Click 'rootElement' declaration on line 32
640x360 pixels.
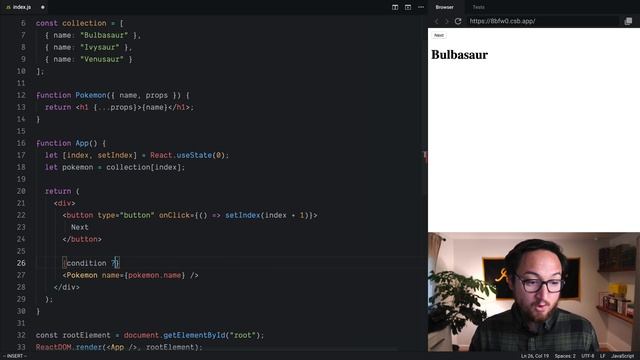[87, 336]
